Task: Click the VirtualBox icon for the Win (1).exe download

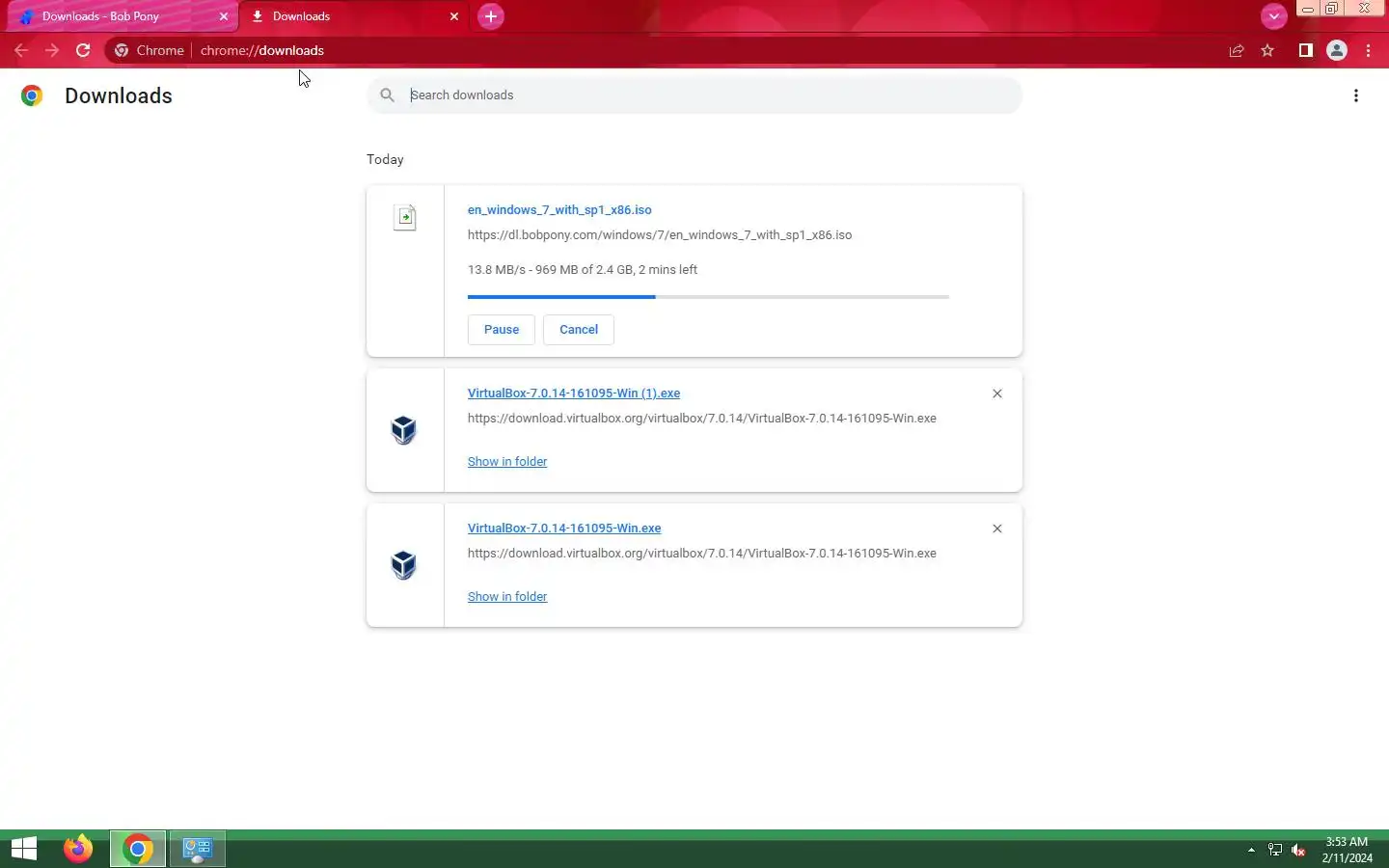Action: [404, 429]
